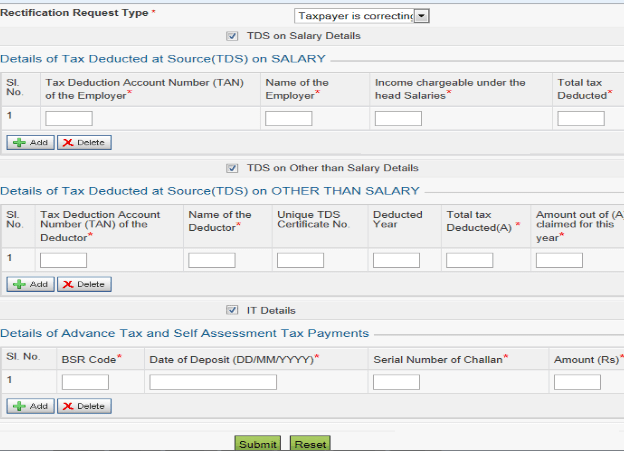Focus the BSR Code input field

tap(85, 382)
